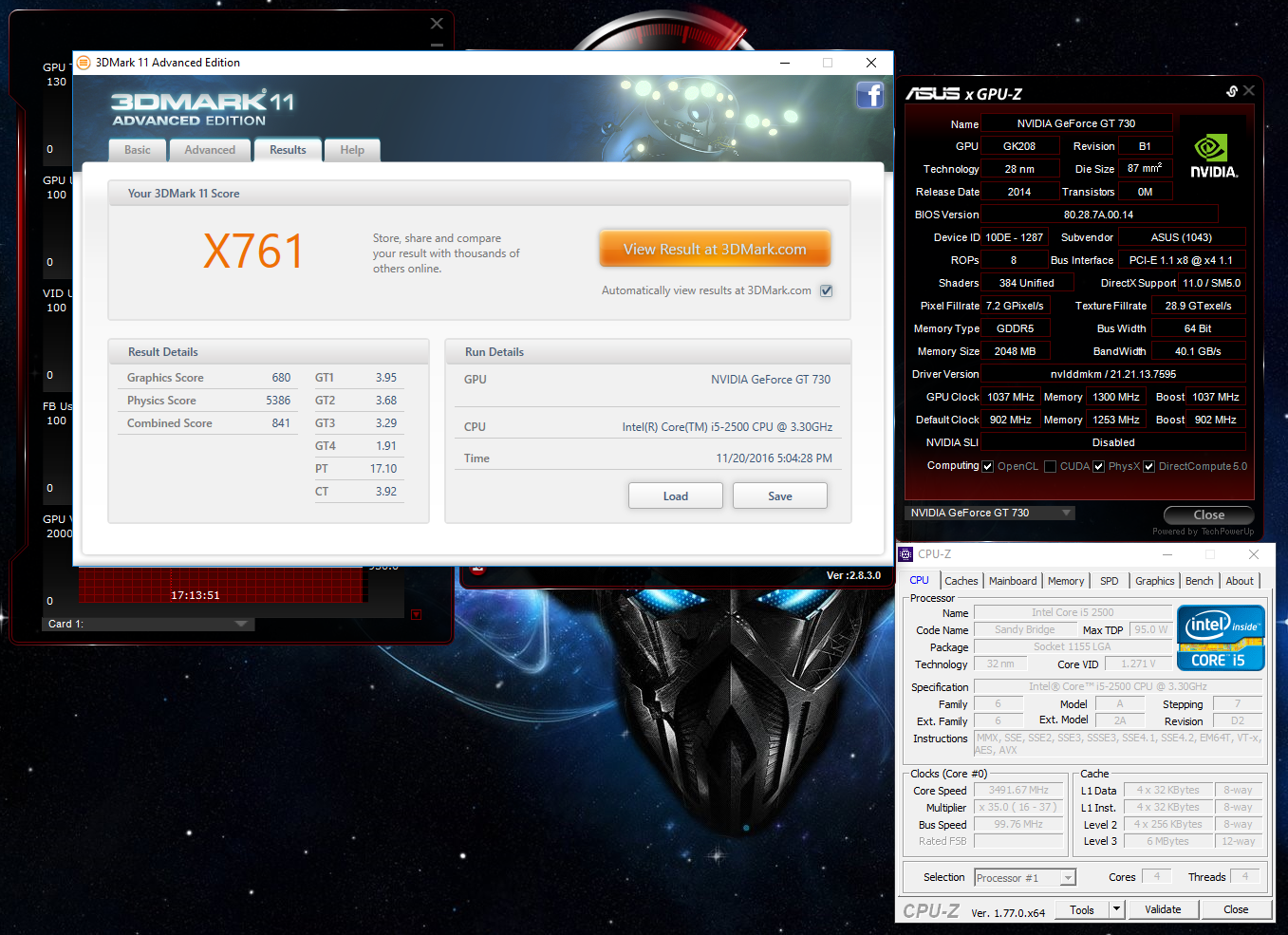Viewport: 1288px width, 935px height.
Task: Switch to the Advanced tab in 3DMark
Action: pyautogui.click(x=210, y=150)
